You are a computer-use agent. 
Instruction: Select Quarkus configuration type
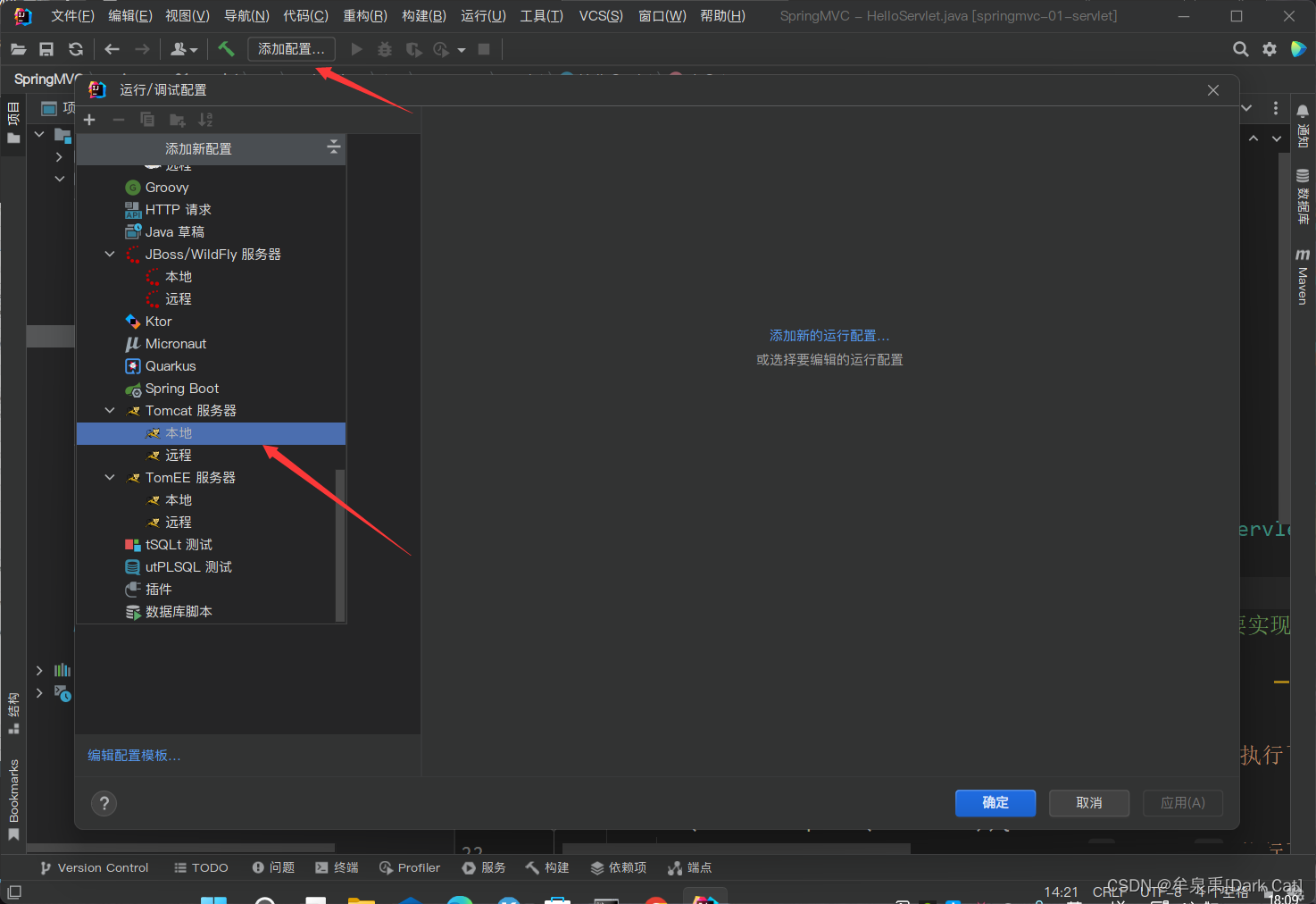click(211, 366)
